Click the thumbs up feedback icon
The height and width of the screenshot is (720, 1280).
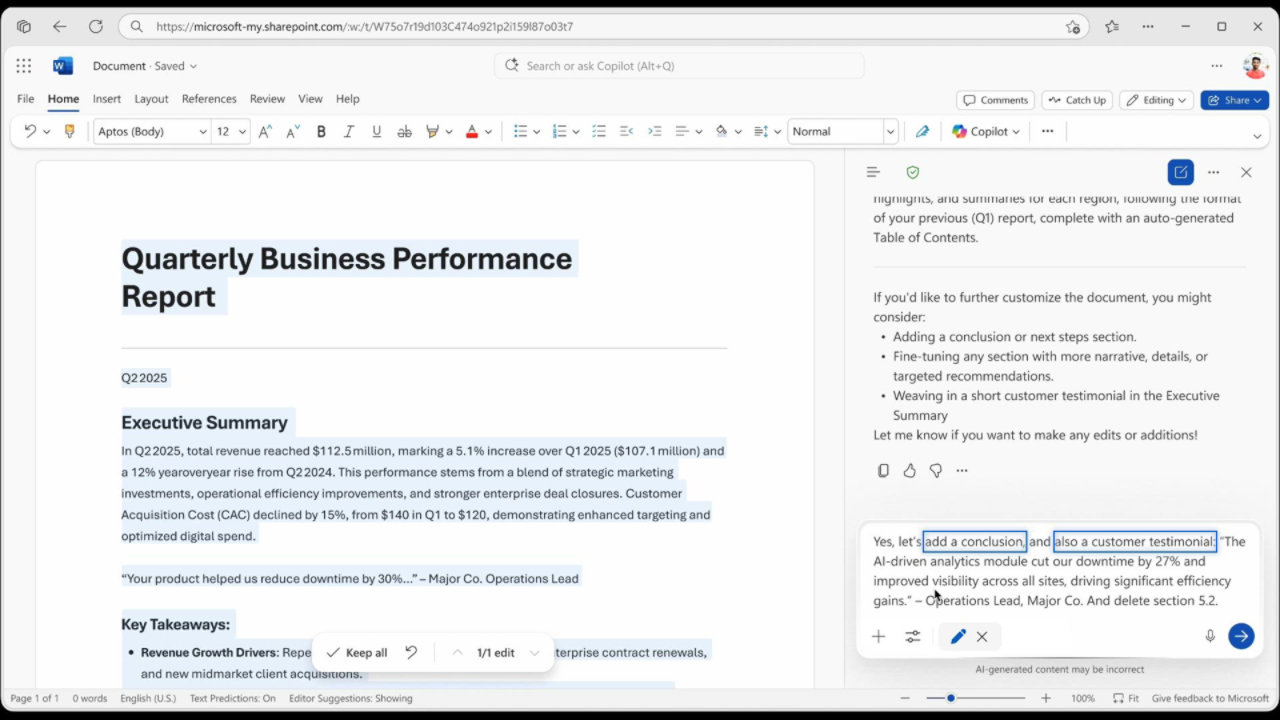coord(909,470)
